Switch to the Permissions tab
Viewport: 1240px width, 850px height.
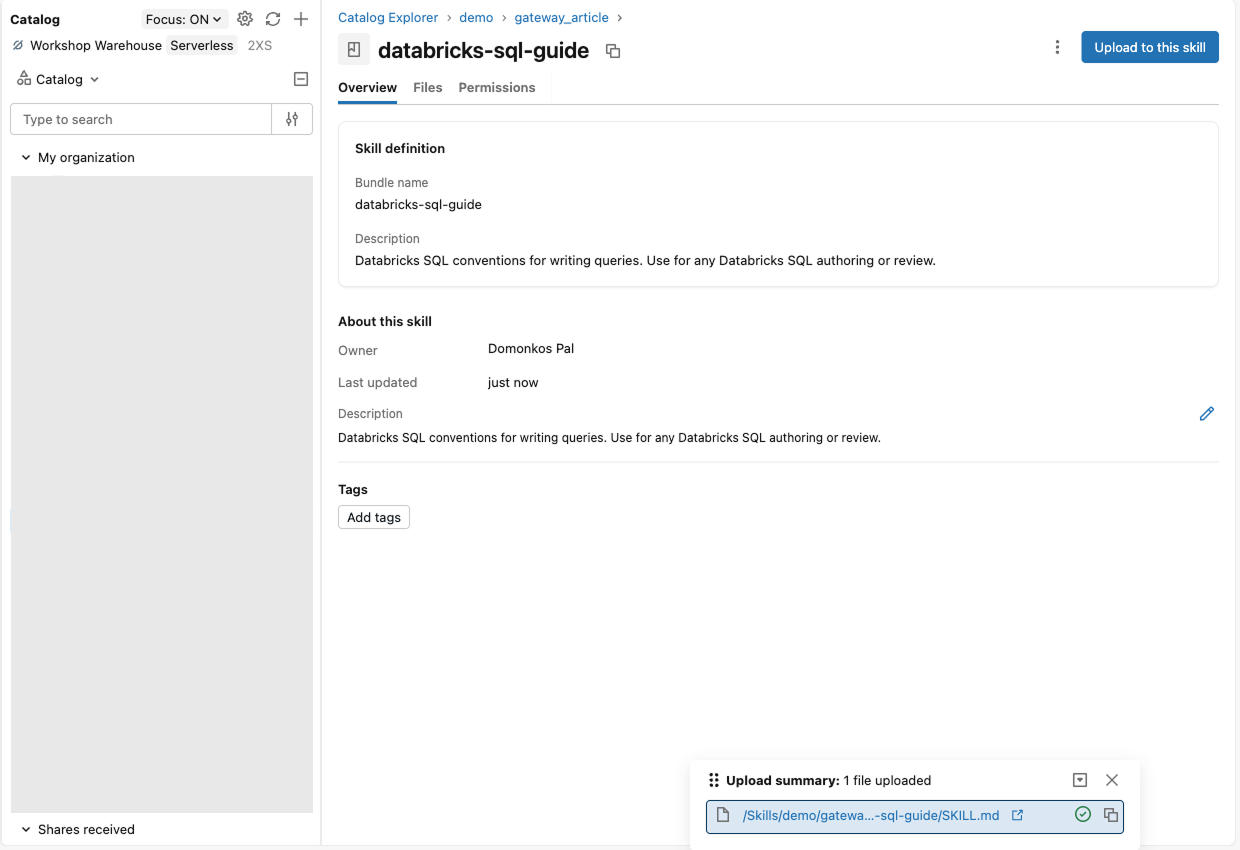click(497, 87)
